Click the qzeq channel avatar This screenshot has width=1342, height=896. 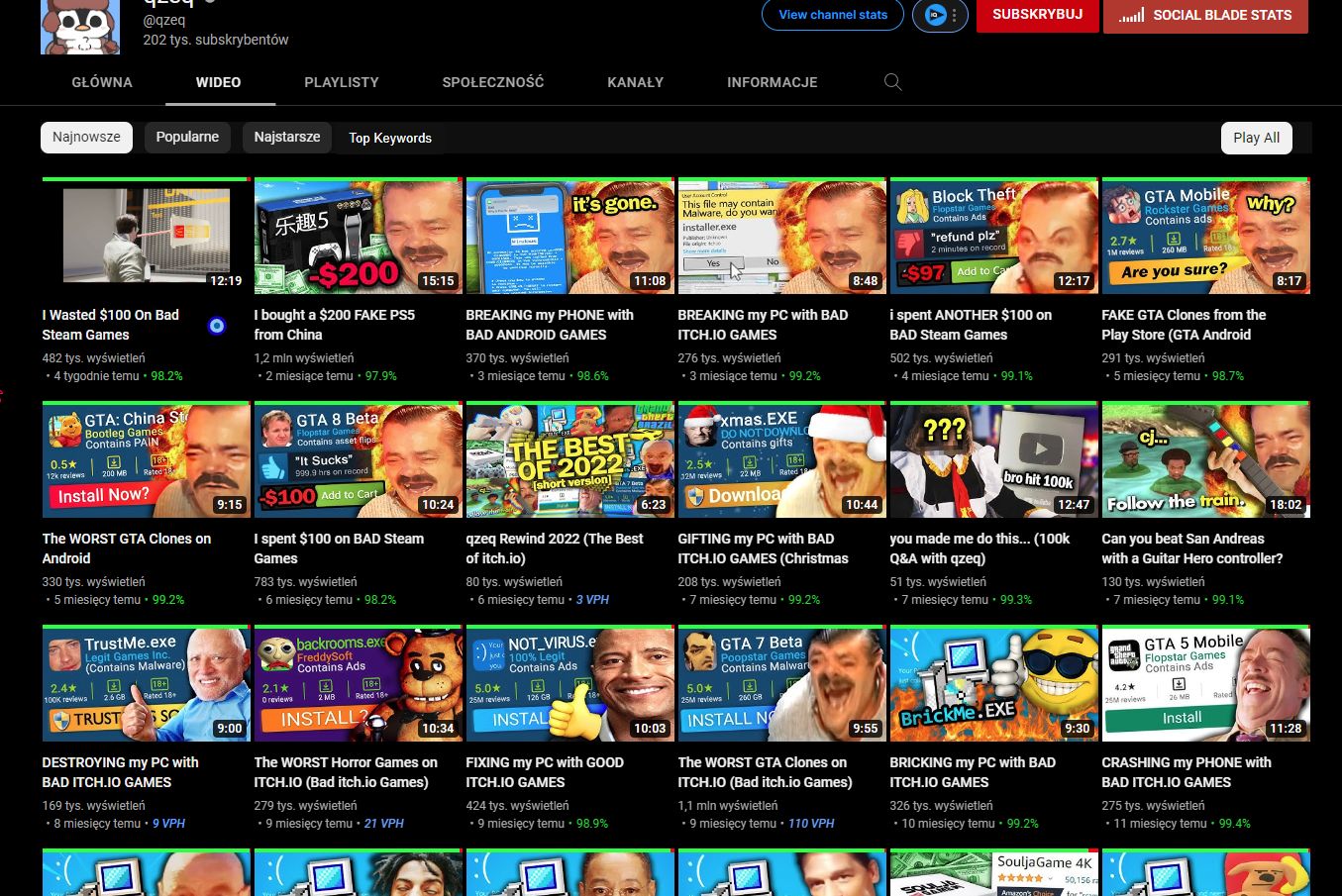[x=80, y=27]
